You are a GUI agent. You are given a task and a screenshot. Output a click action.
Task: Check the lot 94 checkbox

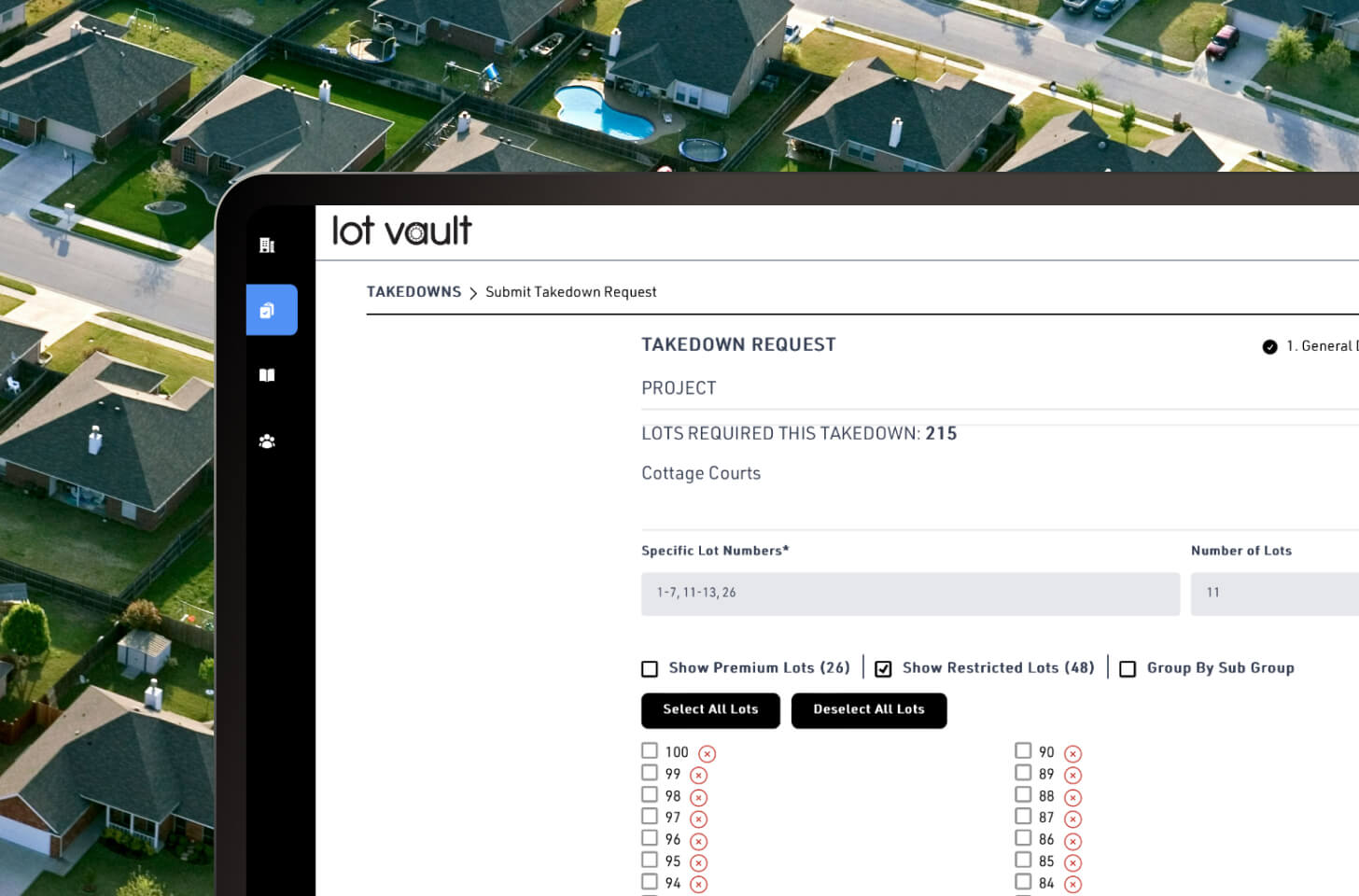coord(650,881)
